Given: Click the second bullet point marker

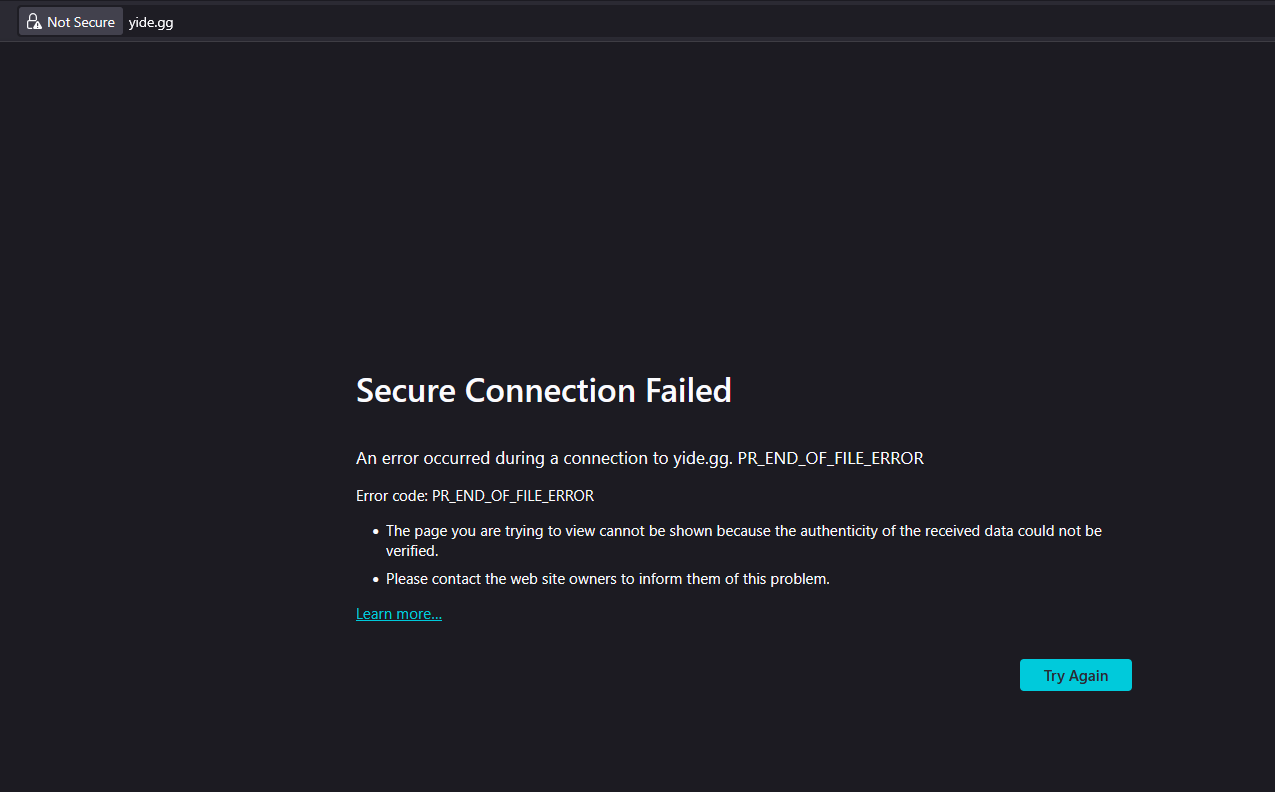Looking at the screenshot, I should click(375, 579).
